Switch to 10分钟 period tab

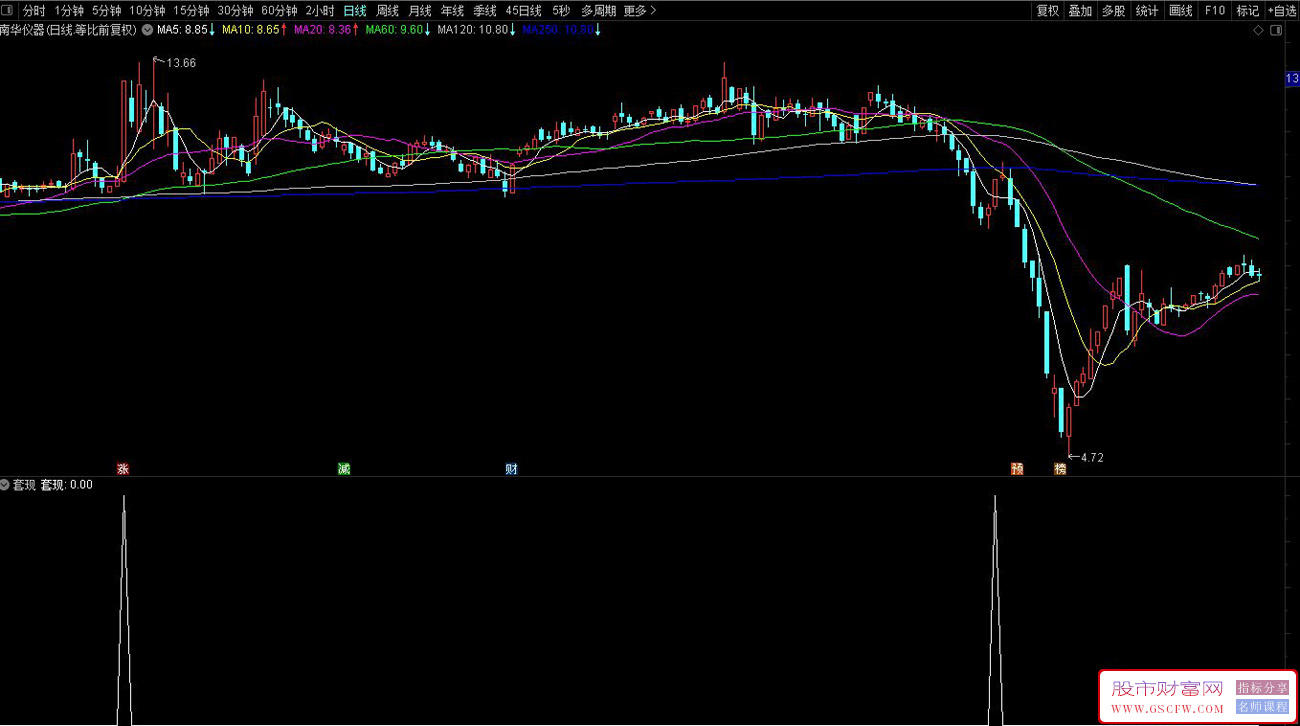coord(147,11)
